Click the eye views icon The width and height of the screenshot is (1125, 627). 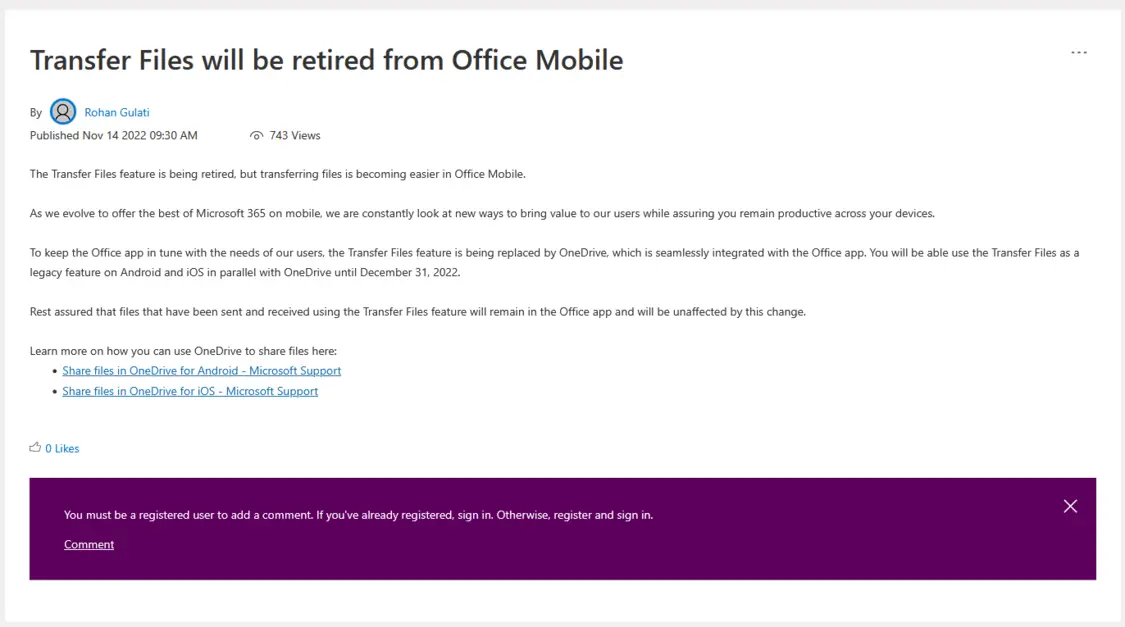tap(256, 136)
